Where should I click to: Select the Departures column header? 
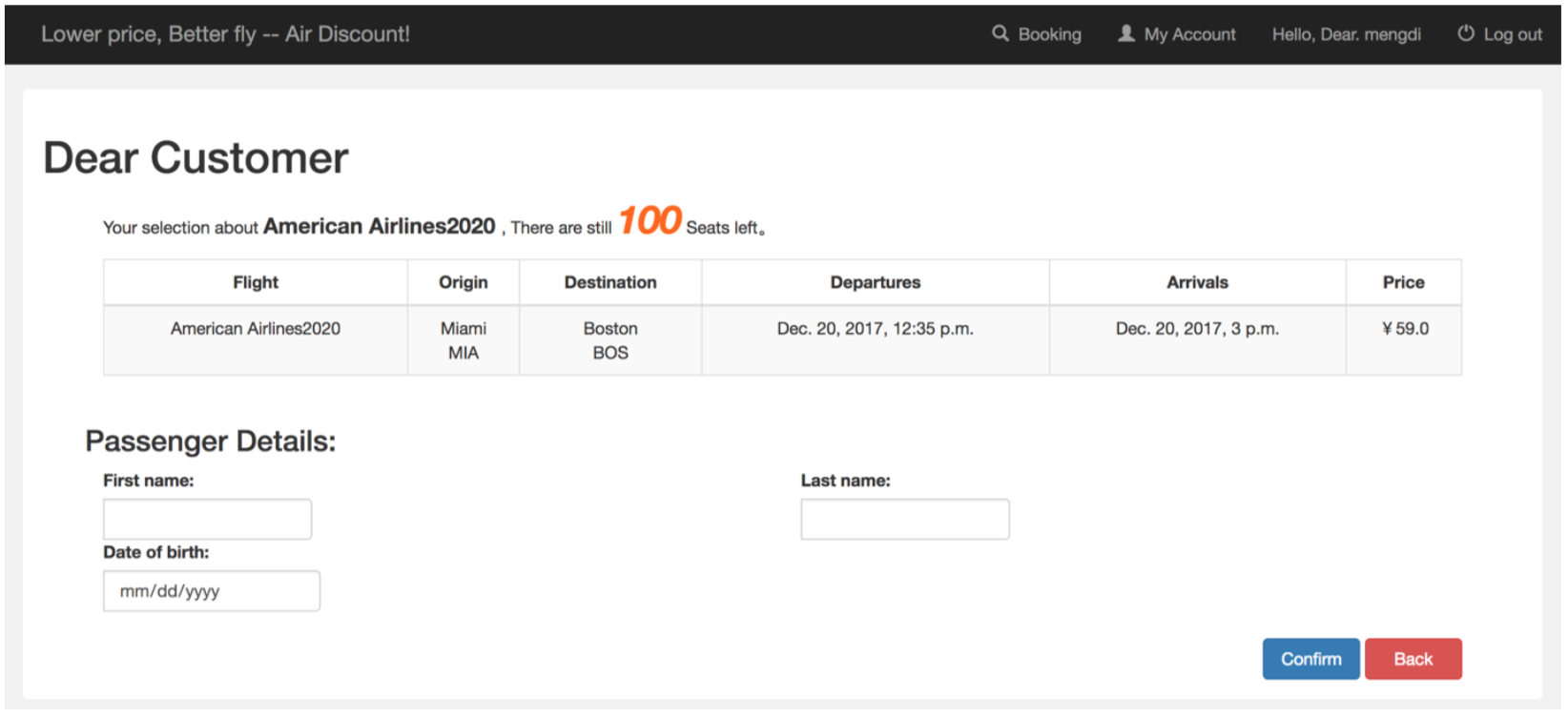click(876, 282)
